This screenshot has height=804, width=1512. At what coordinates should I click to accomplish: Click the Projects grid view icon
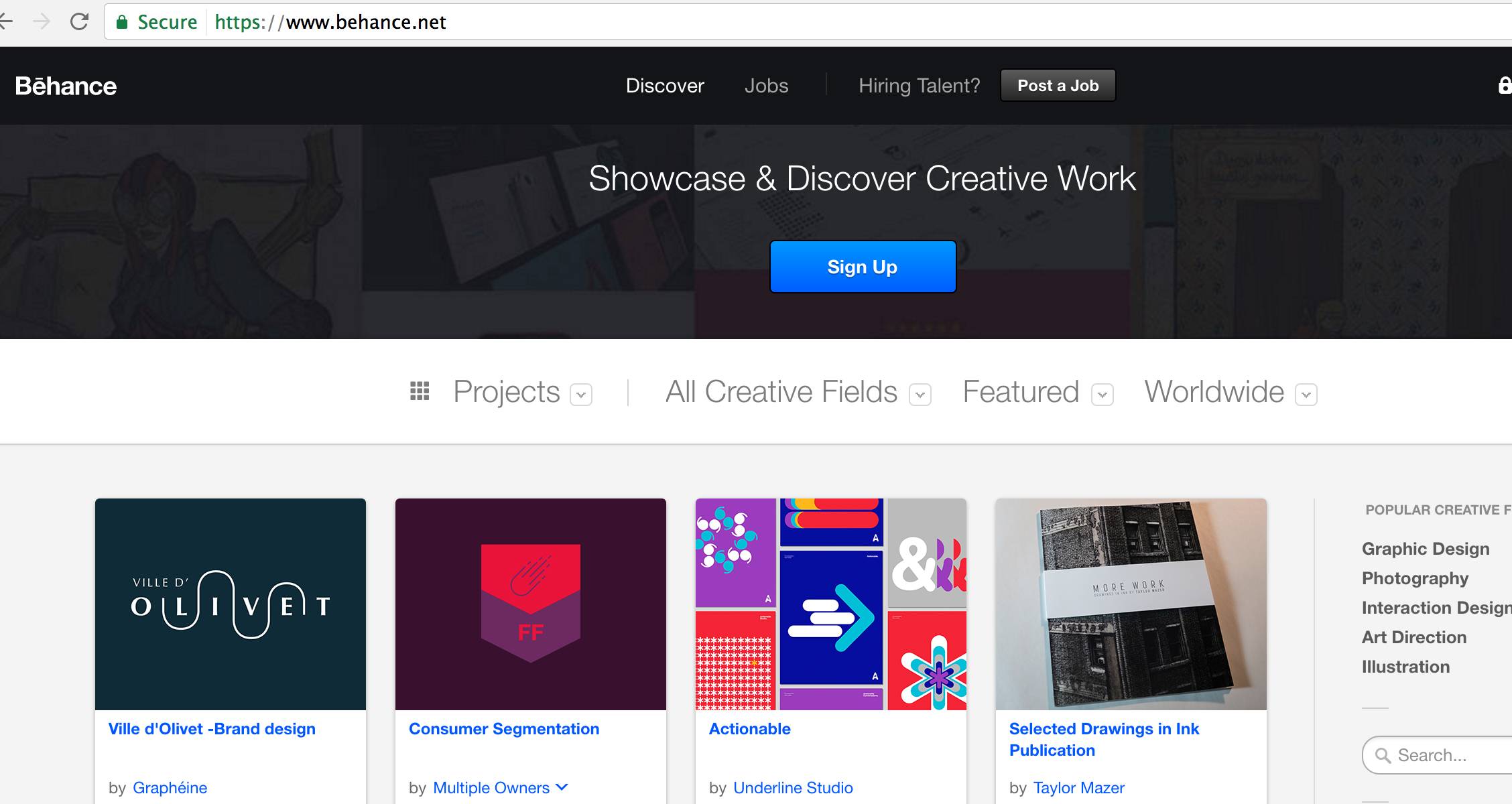420,391
